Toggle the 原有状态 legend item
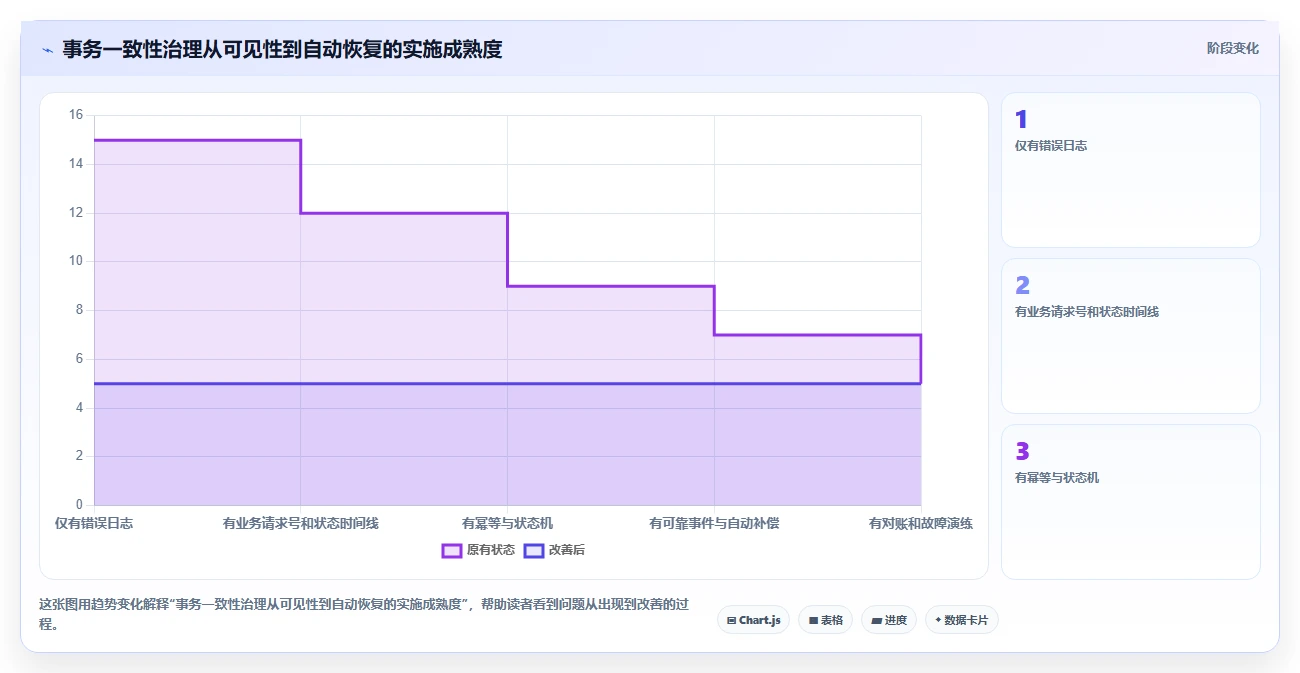The image size is (1300, 673). click(x=479, y=550)
